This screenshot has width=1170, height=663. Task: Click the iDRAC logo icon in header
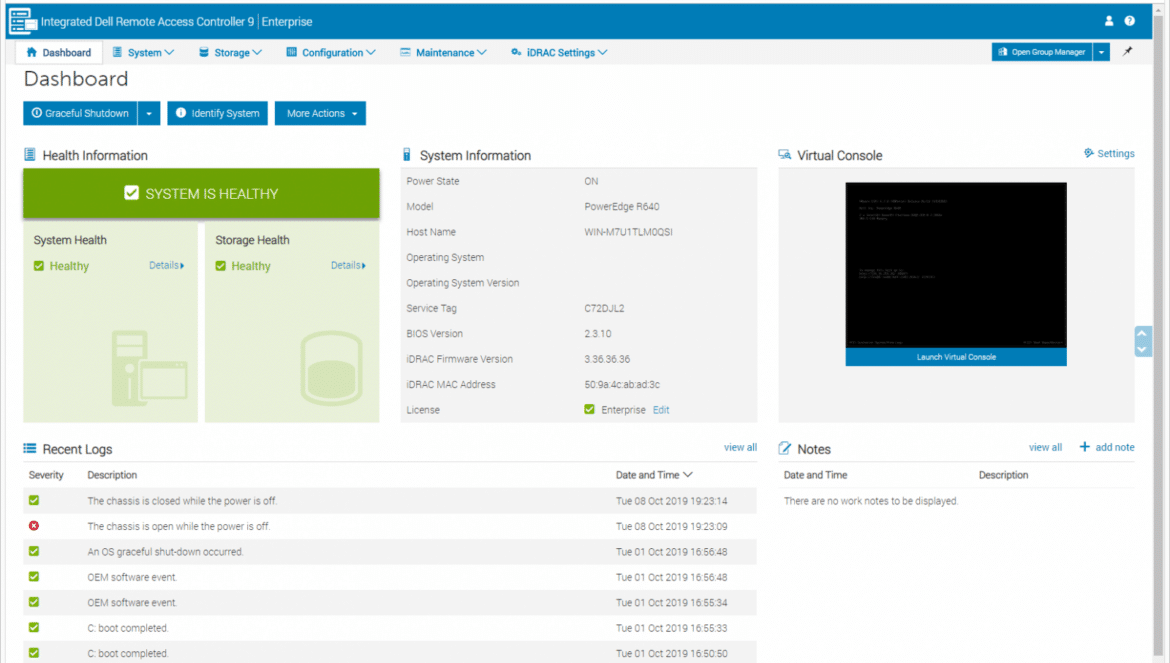[22, 21]
